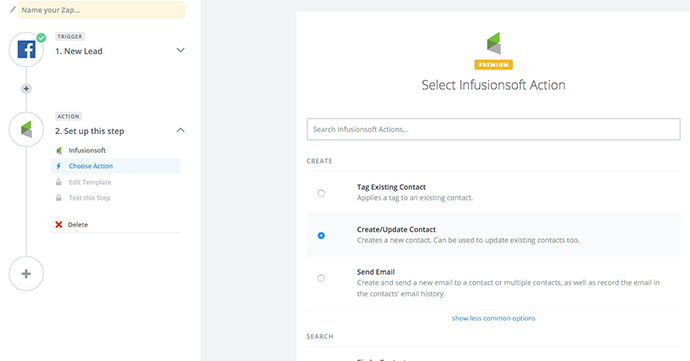The width and height of the screenshot is (690, 361).
Task: Focus the Search Infusionsoft Actions field
Action: point(493,129)
